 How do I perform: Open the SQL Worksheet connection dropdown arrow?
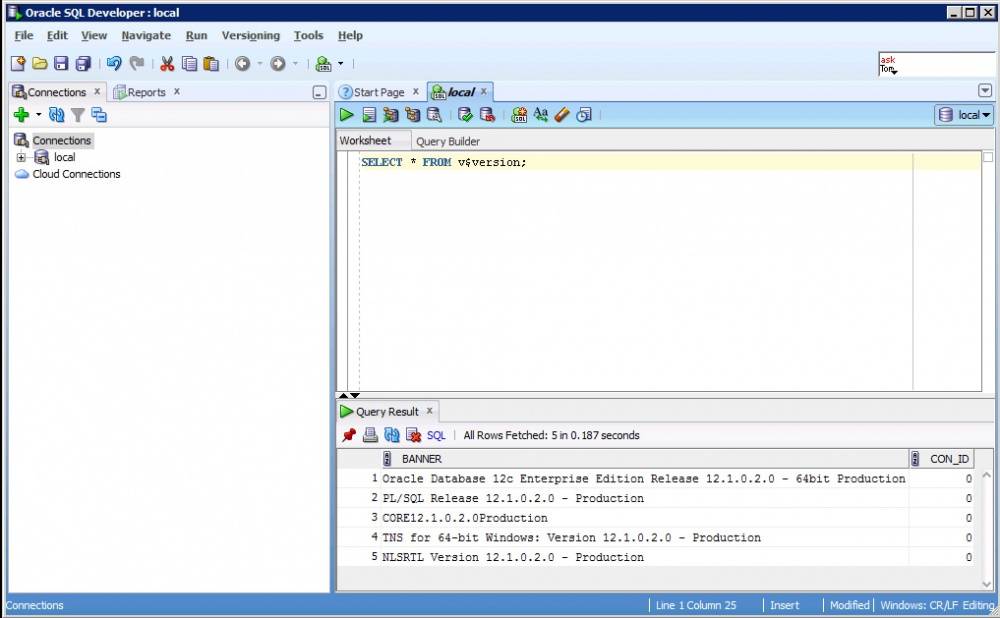coord(341,63)
